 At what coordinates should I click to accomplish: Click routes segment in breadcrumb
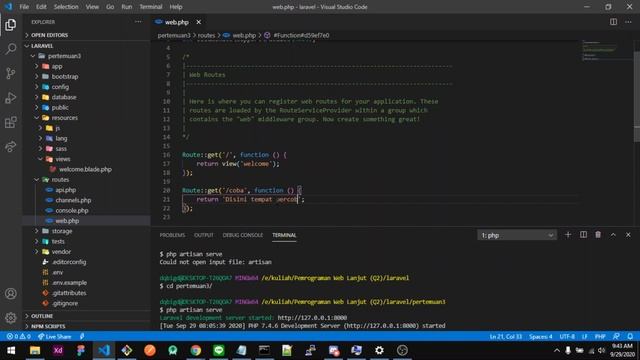coord(206,36)
